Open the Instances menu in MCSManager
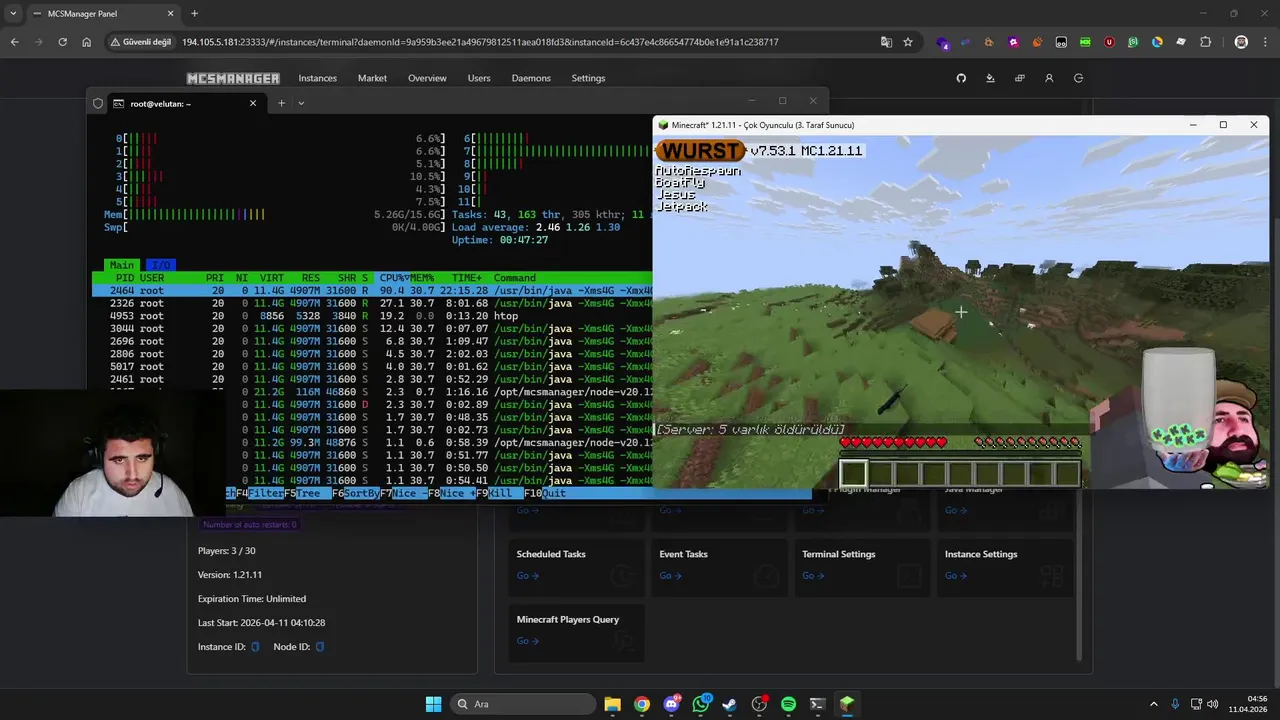Viewport: 1280px width, 720px height. (x=317, y=78)
